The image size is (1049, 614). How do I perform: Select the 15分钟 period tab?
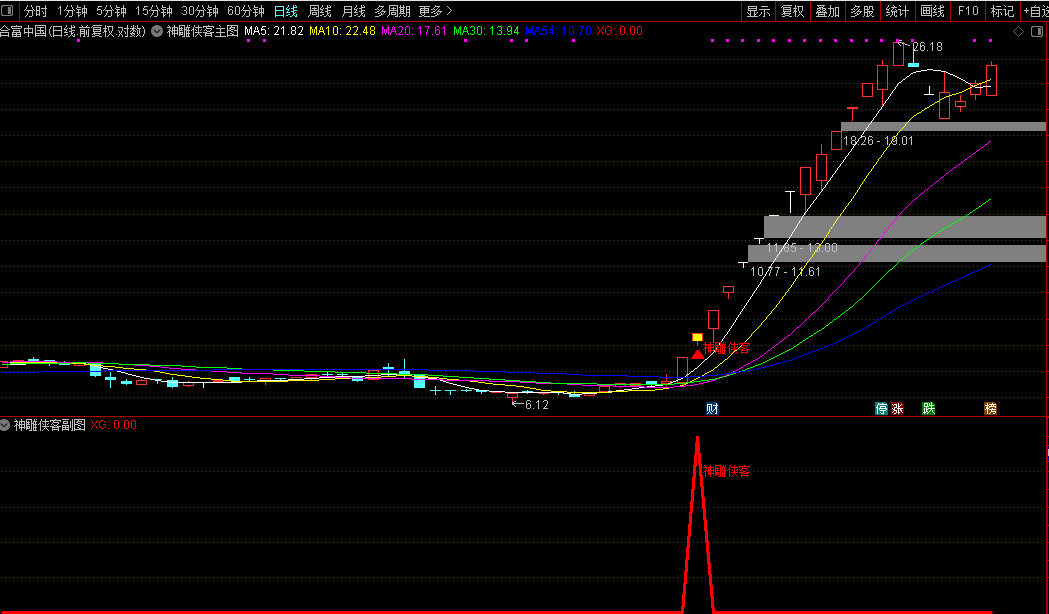pos(154,11)
